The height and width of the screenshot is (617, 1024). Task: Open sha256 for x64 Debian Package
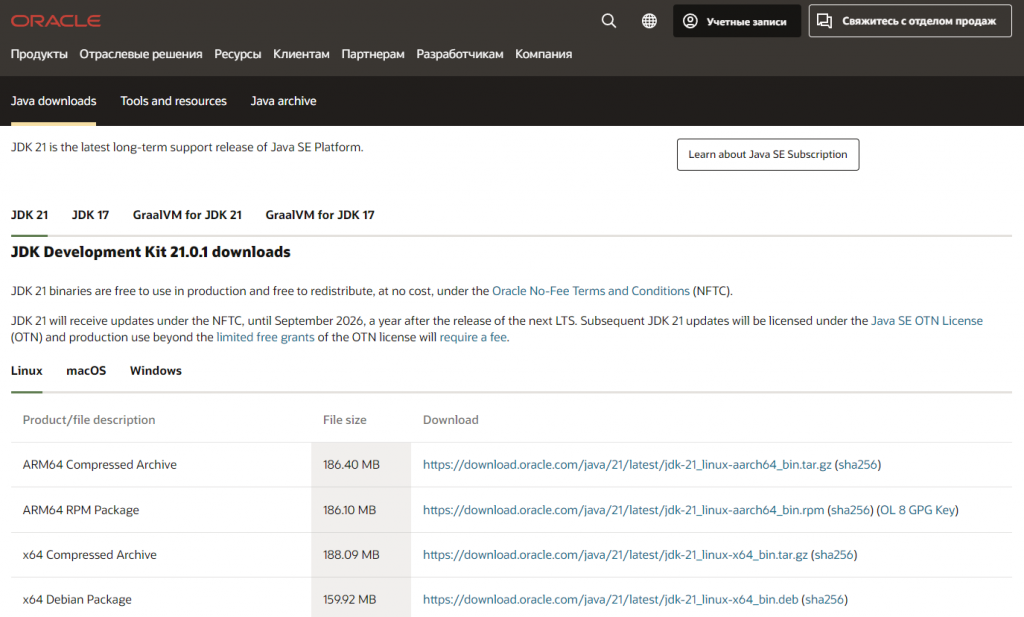(x=824, y=599)
